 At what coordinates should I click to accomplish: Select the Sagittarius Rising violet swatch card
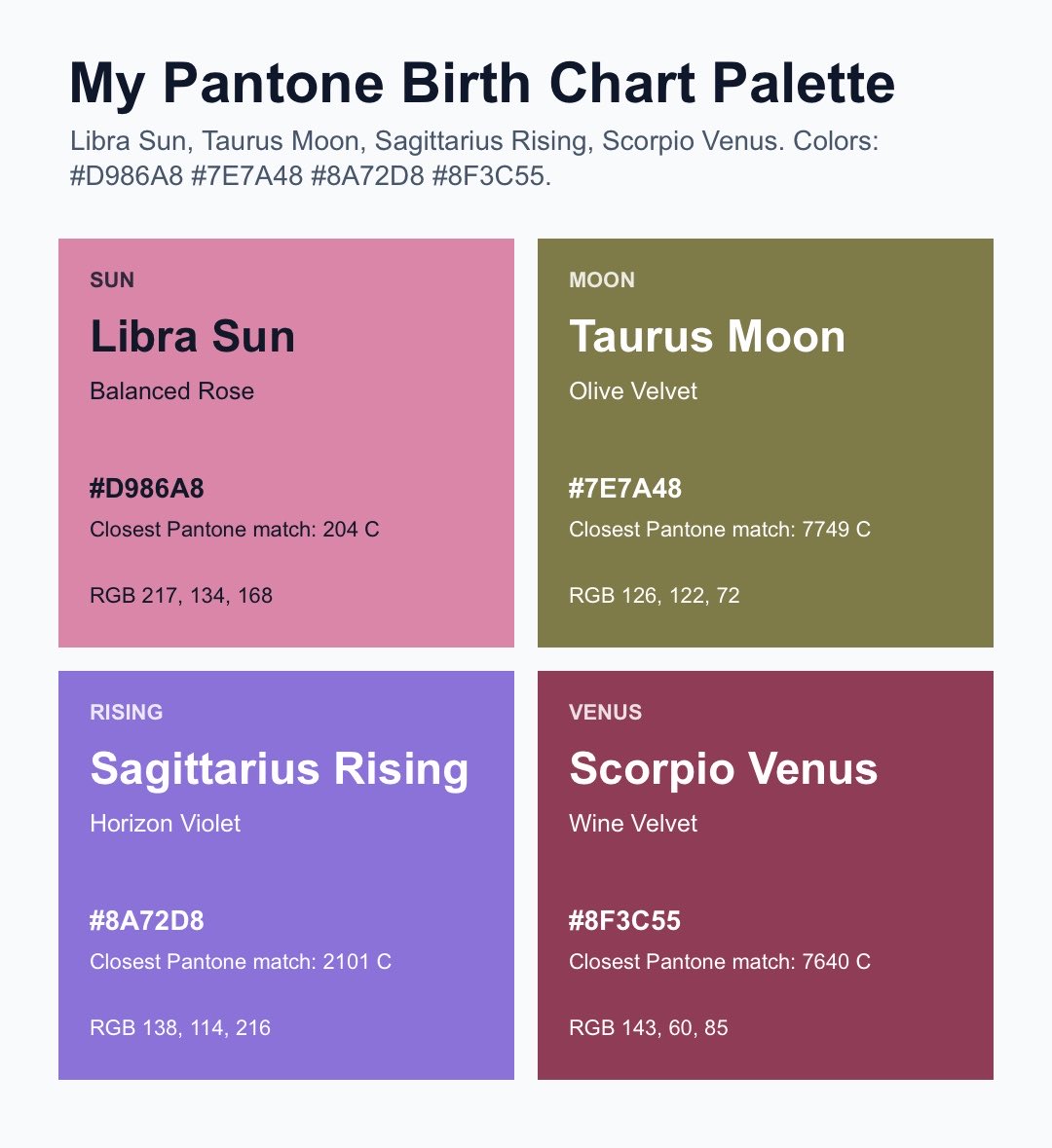tap(286, 875)
